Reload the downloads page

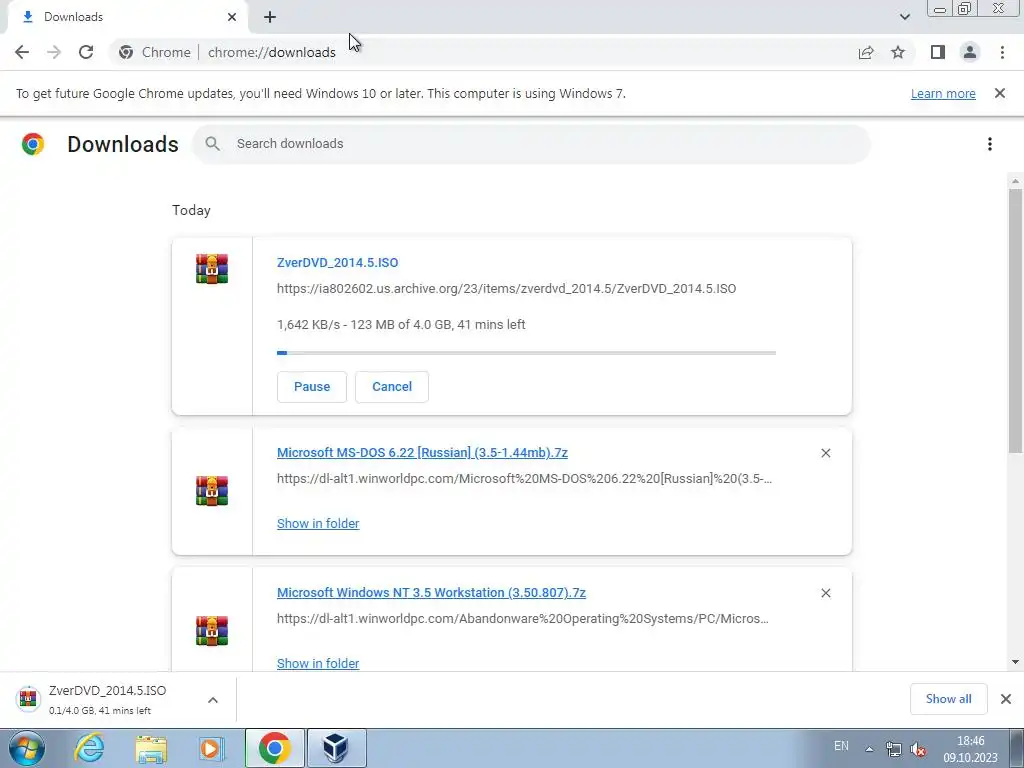[86, 52]
